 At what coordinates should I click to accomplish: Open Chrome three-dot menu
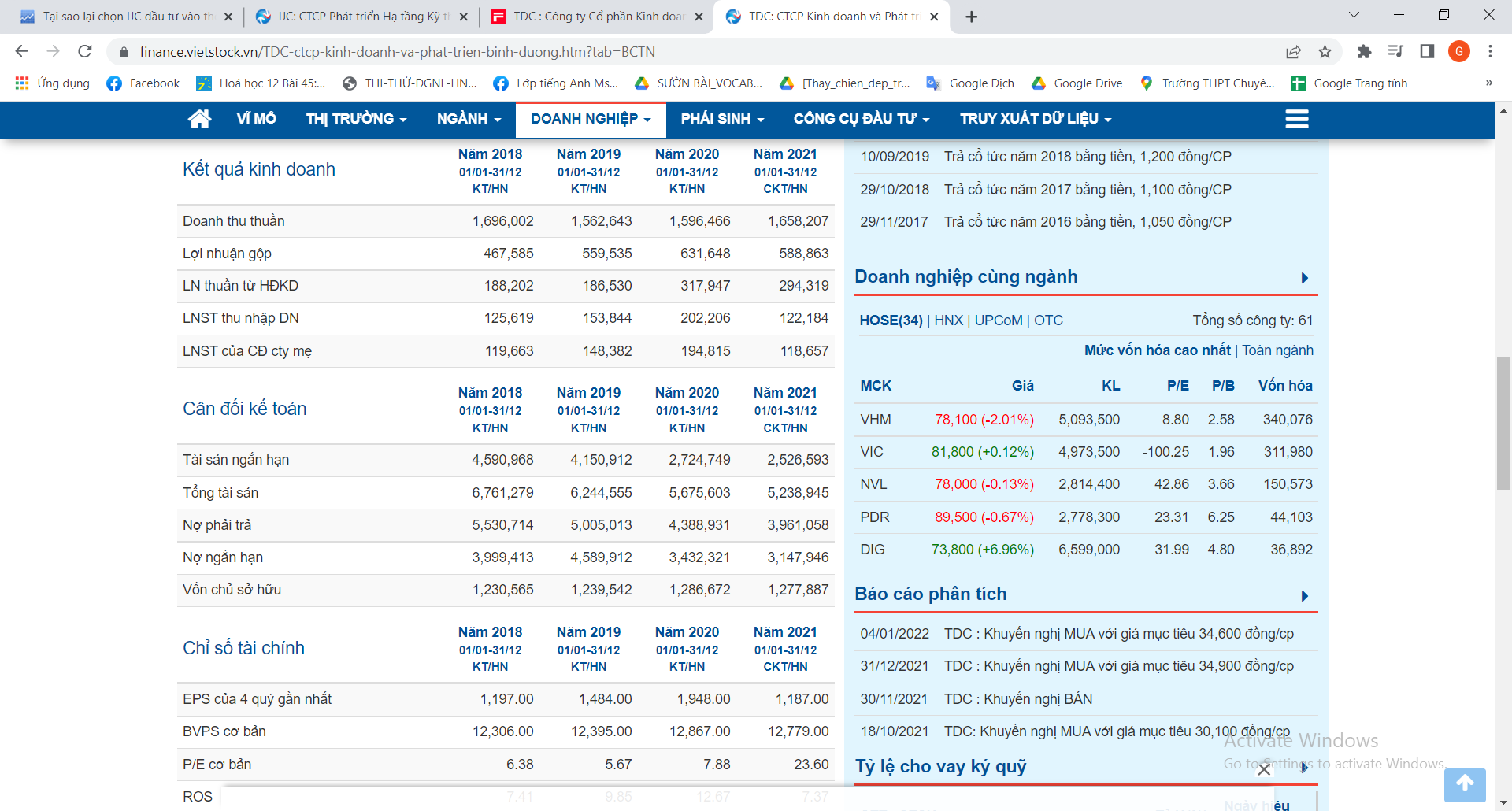click(x=1490, y=51)
